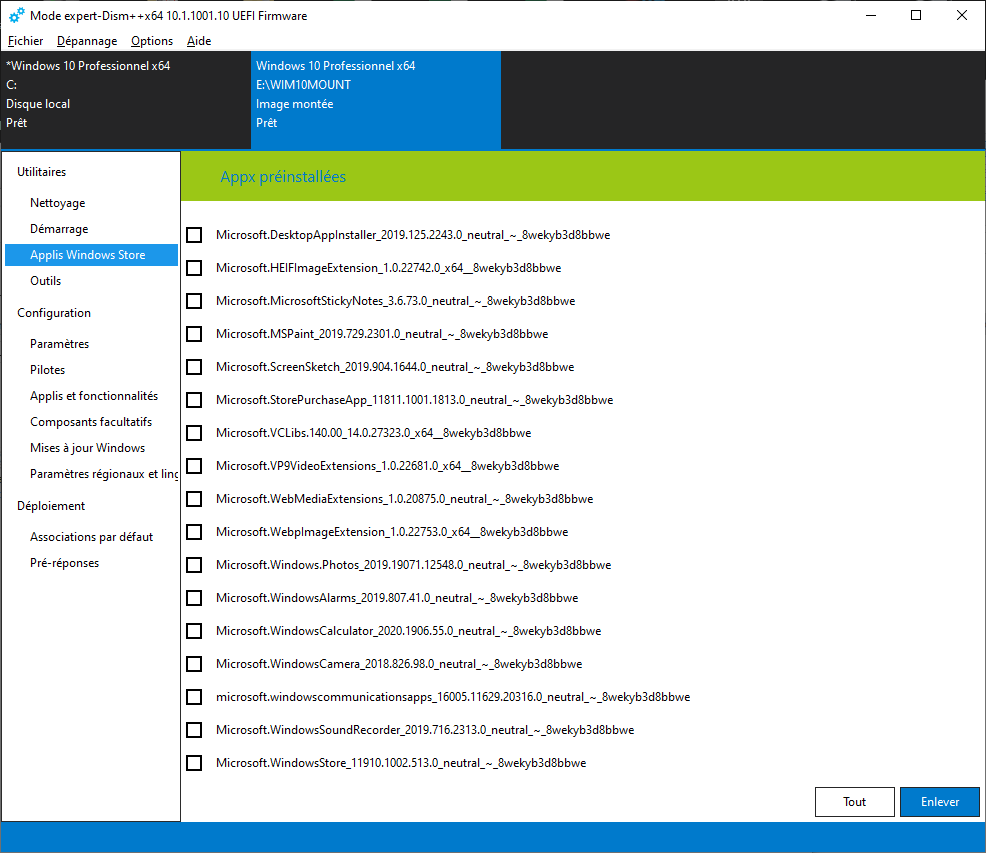Screen dimensions: 986x853
Task: Open Pilotes in the Configuration section
Action: coord(48,370)
